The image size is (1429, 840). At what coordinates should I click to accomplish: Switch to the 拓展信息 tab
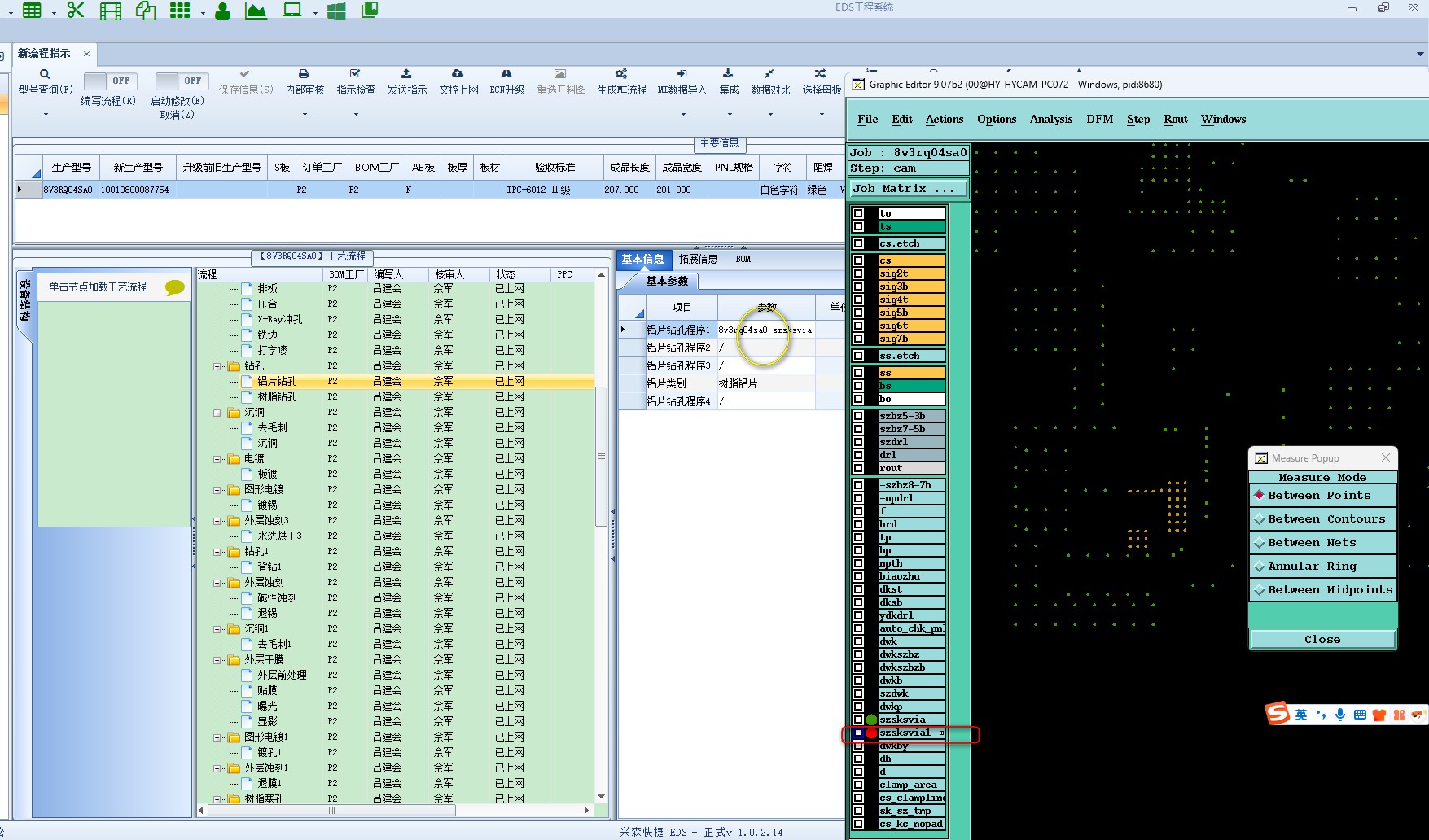click(698, 259)
